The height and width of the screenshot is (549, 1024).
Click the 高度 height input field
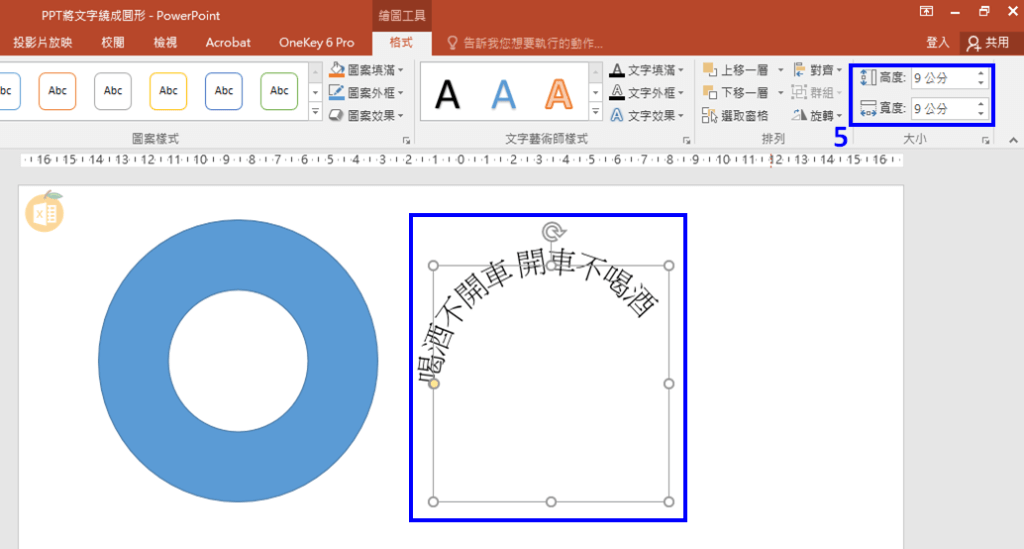[941, 78]
